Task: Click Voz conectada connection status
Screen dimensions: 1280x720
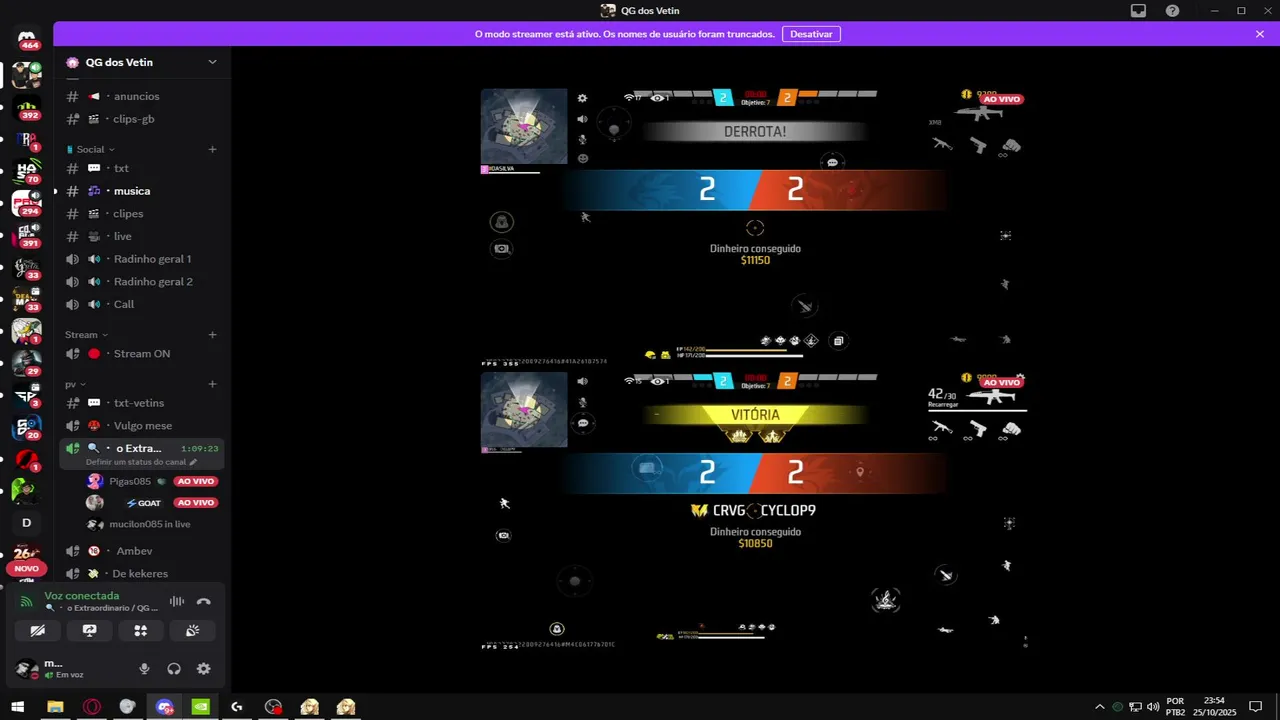Action: (82, 596)
